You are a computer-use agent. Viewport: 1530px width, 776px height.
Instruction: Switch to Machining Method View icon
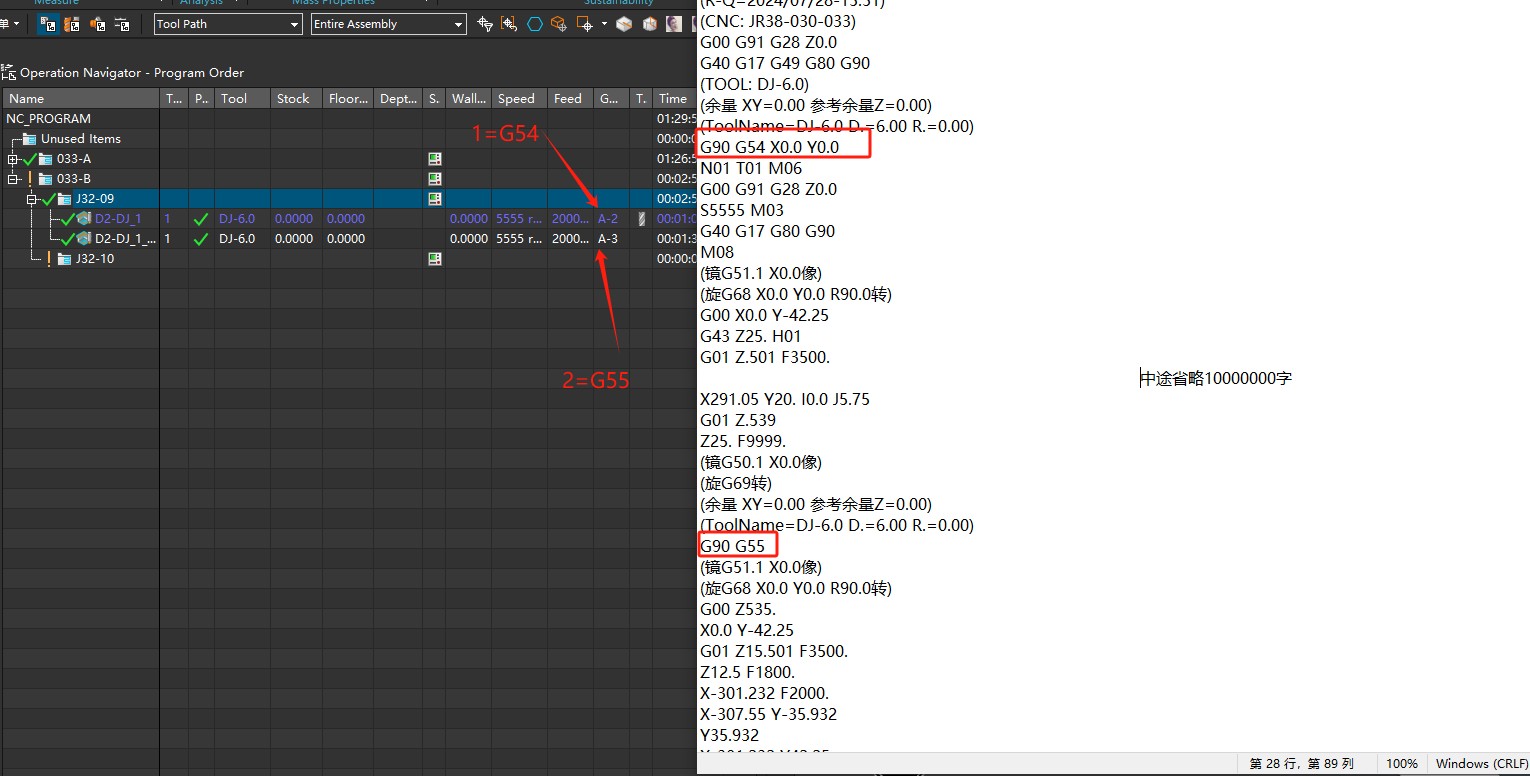(x=121, y=24)
